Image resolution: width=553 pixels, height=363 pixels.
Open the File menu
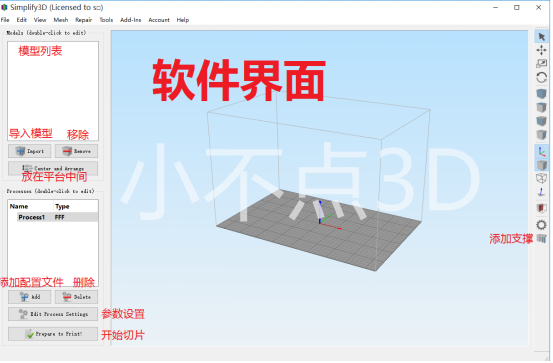[x=5, y=20]
